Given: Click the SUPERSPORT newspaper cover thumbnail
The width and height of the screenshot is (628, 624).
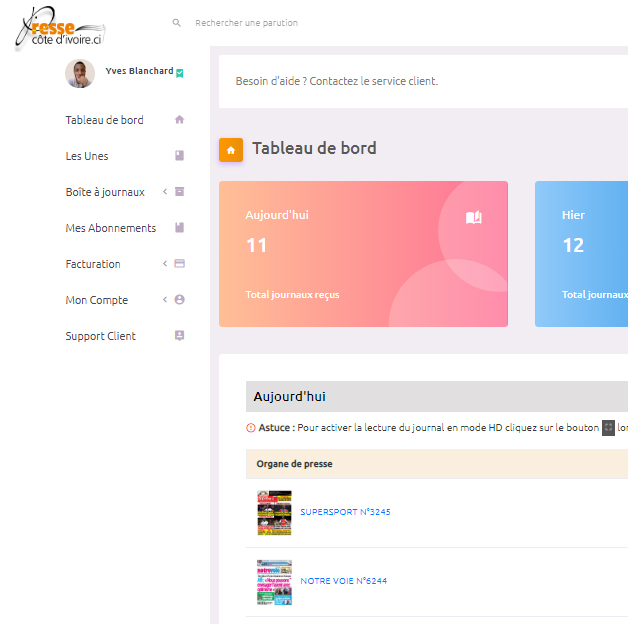Looking at the screenshot, I should (274, 513).
